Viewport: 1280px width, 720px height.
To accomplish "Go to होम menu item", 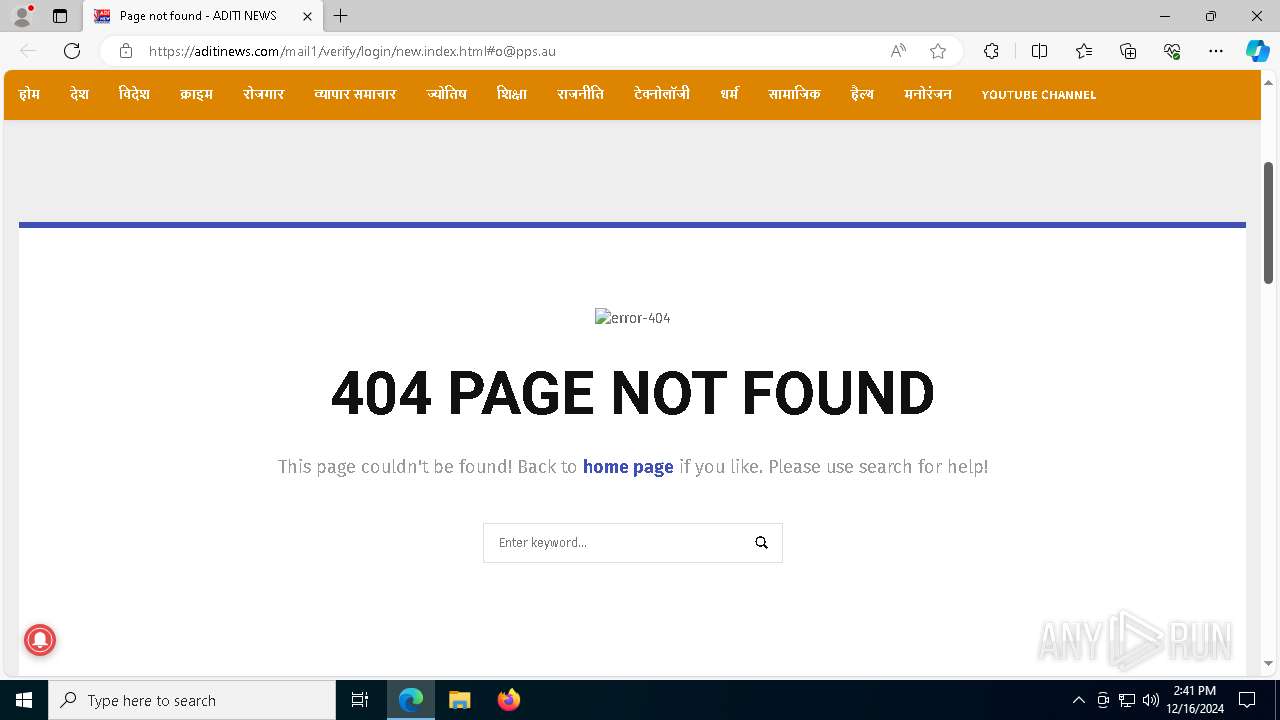I will [29, 94].
